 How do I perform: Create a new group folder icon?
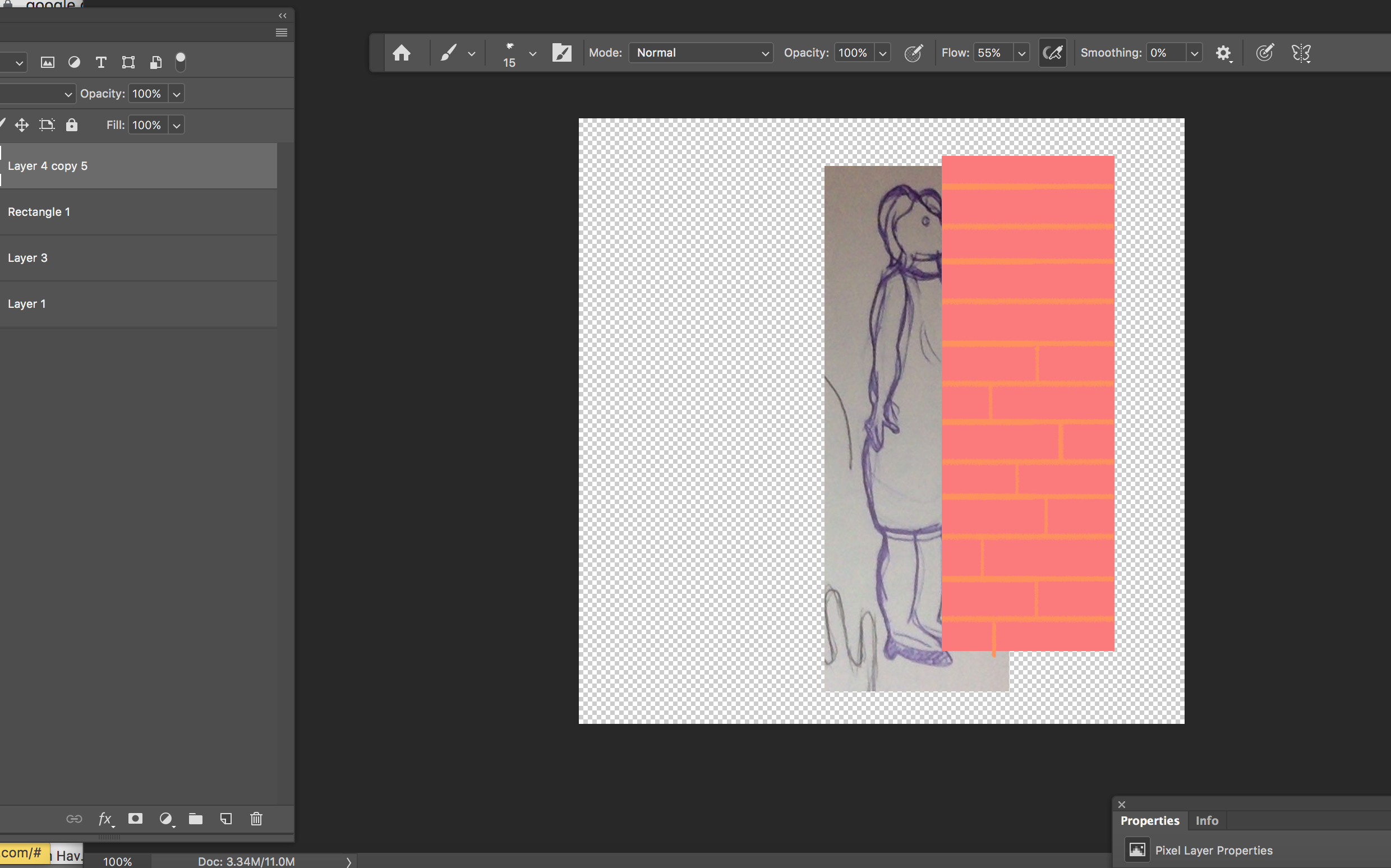tap(195, 819)
